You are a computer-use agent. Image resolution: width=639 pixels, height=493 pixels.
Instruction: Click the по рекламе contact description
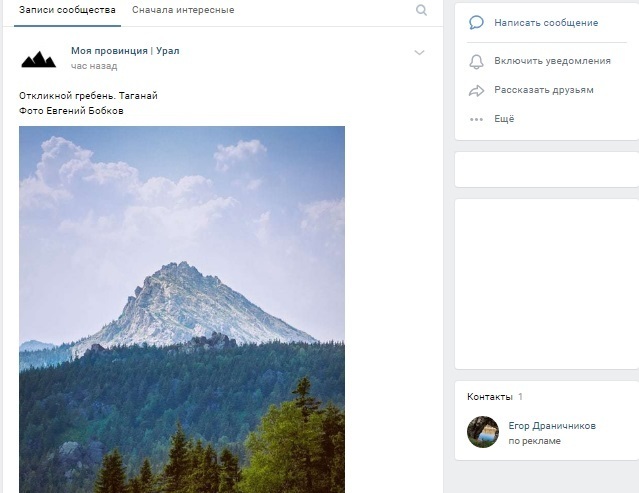point(535,441)
